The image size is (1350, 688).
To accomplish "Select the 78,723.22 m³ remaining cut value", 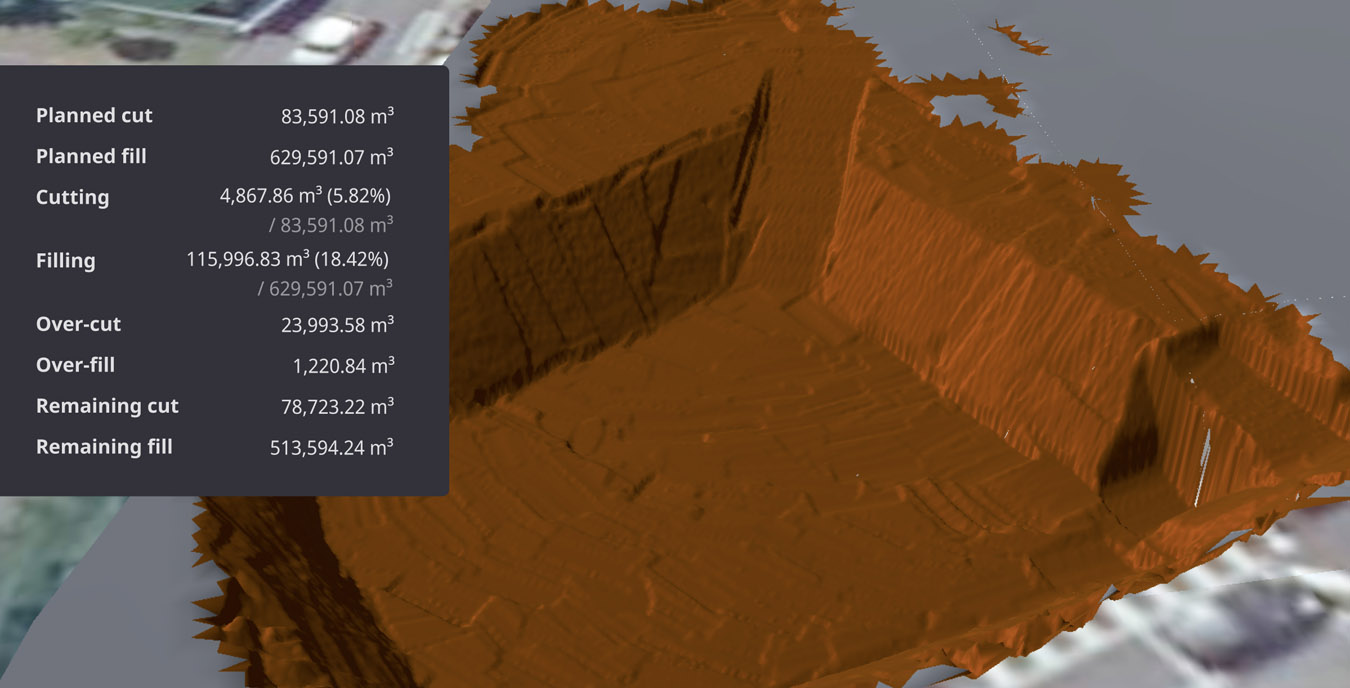I will pyautogui.click(x=337, y=406).
